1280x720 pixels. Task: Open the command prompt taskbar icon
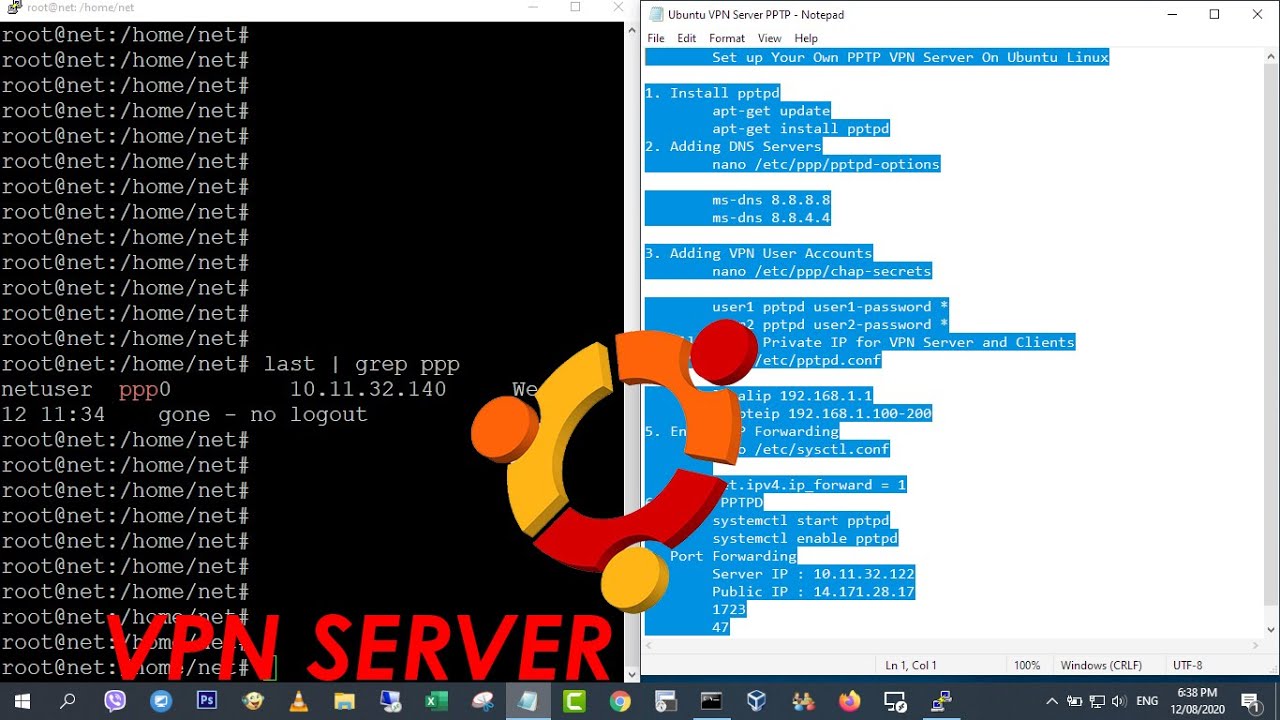(711, 701)
